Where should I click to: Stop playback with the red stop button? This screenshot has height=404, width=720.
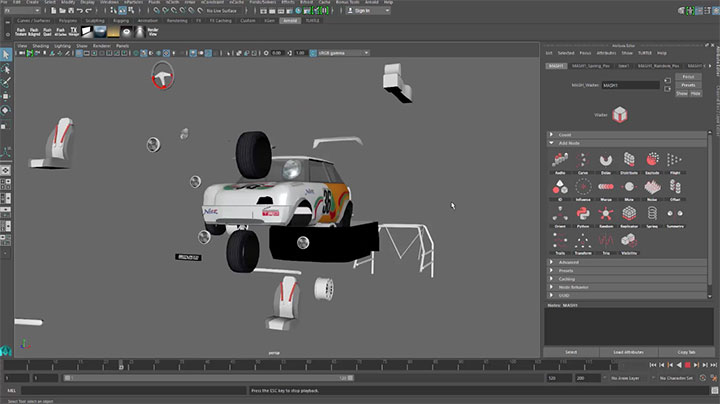pyautogui.click(x=687, y=365)
